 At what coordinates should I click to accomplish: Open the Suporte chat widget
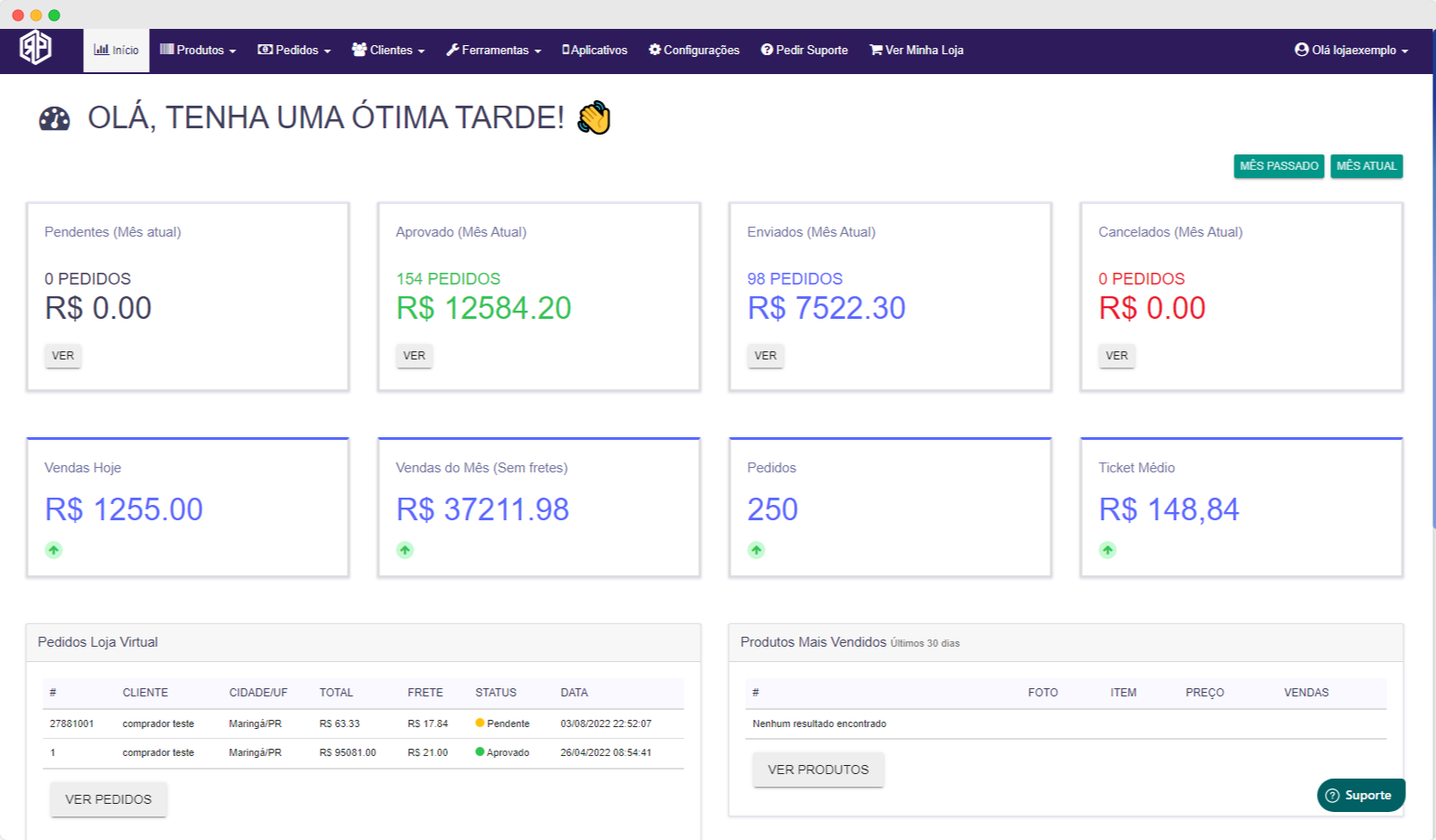(x=1361, y=796)
